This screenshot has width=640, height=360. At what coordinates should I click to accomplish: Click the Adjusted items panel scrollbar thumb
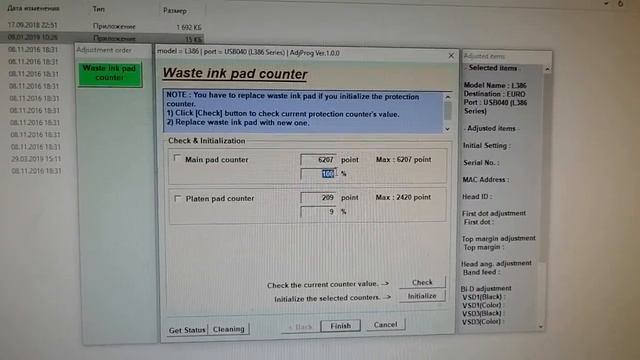click(544, 167)
